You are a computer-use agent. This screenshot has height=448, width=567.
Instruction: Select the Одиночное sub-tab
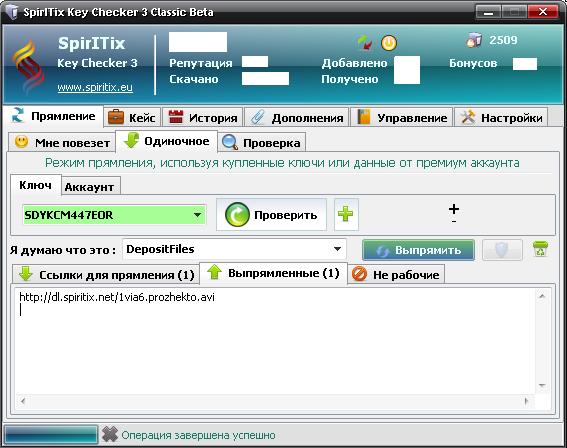[166, 141]
